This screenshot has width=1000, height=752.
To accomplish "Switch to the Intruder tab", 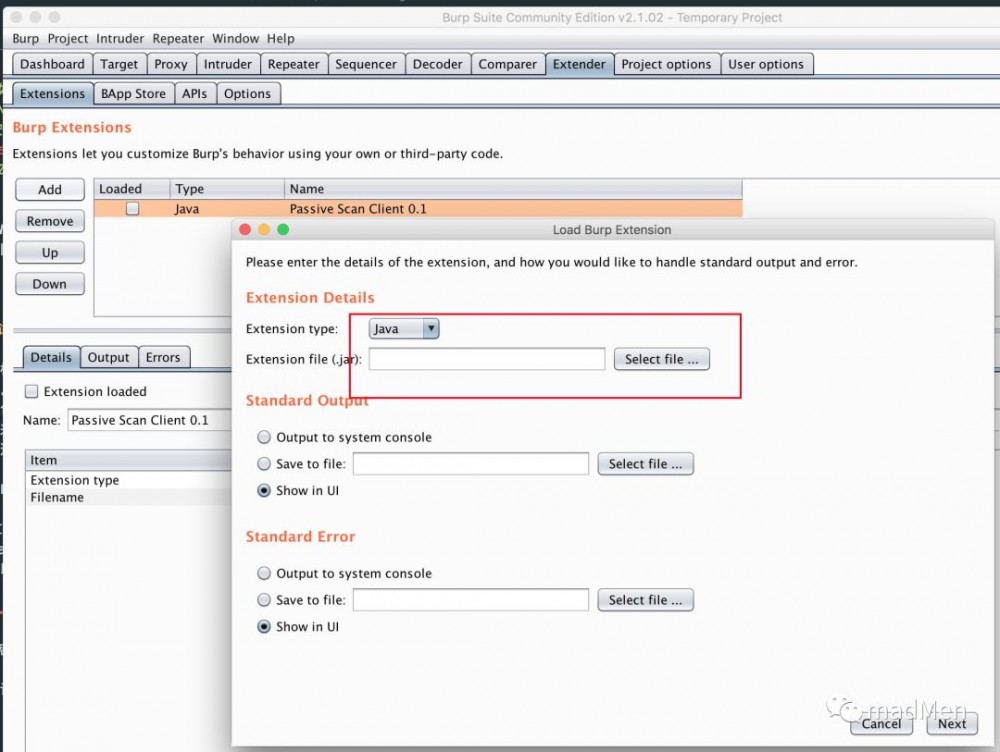I will (x=228, y=64).
